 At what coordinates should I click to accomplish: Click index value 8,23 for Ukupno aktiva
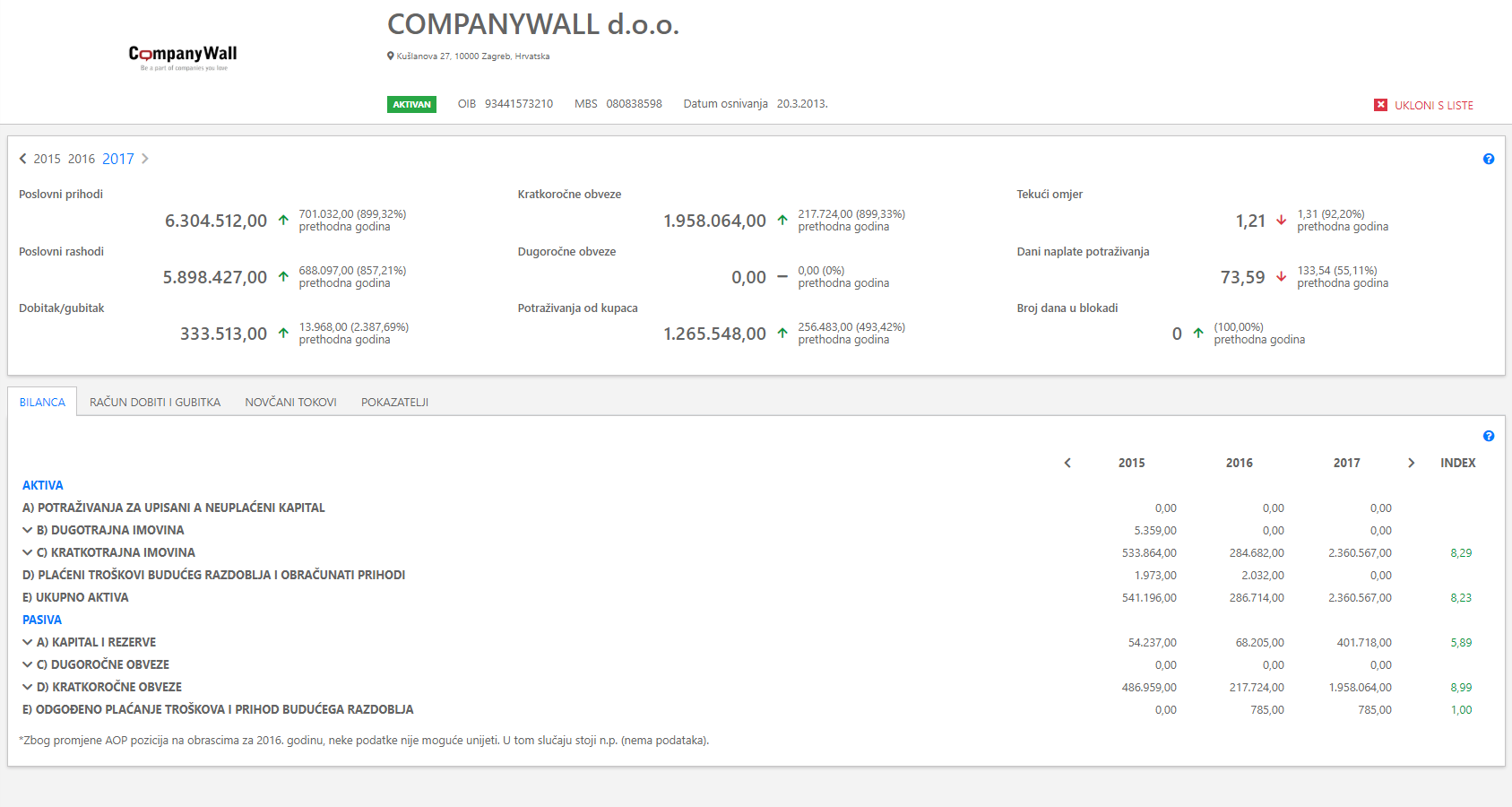click(1461, 598)
